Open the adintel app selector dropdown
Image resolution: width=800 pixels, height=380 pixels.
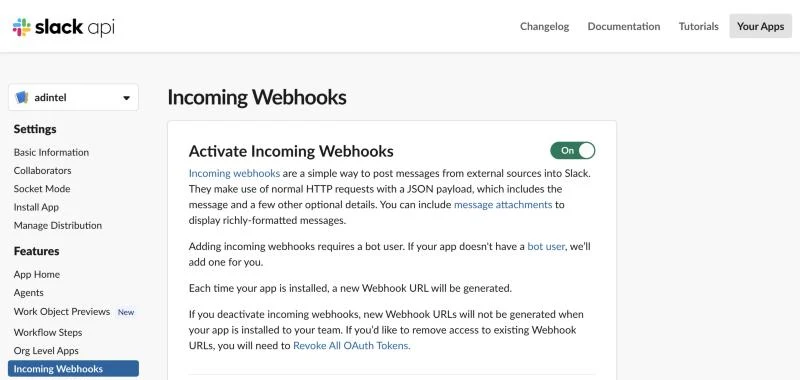(73, 97)
